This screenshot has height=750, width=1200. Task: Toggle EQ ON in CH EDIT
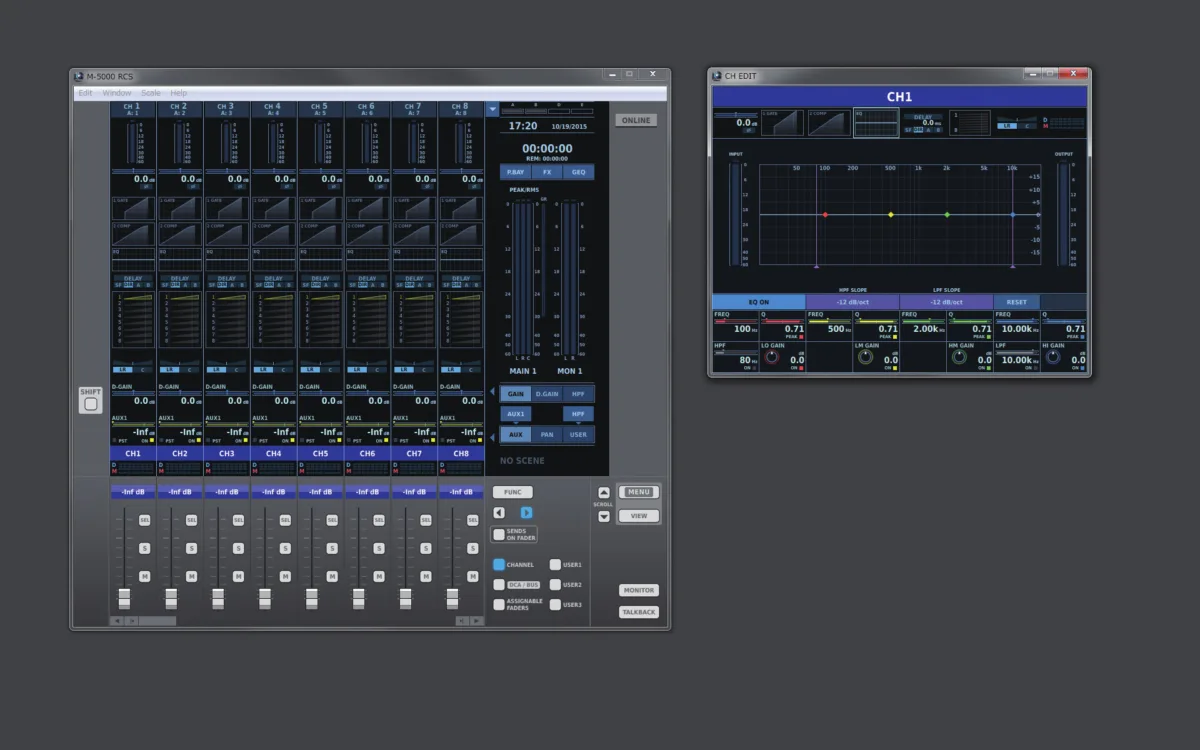[x=759, y=302]
